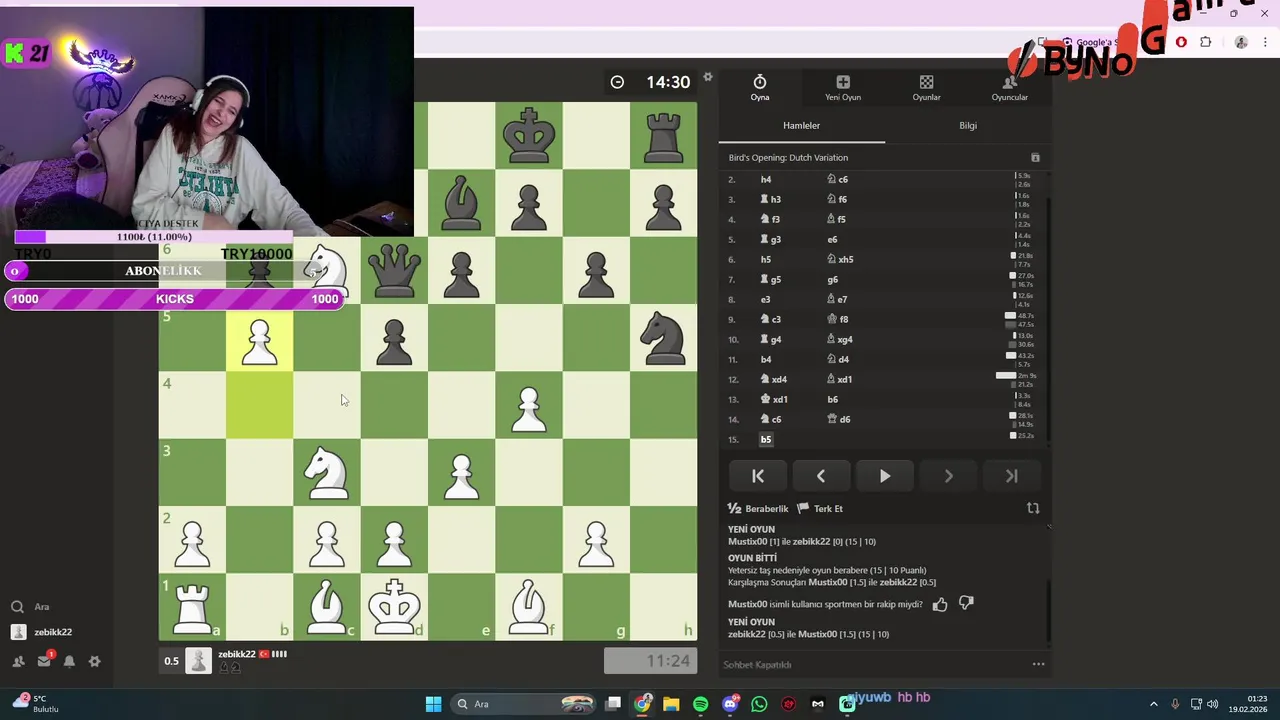Open Task View in the taskbar
Image resolution: width=1280 pixels, height=720 pixels.
pyautogui.click(x=613, y=704)
